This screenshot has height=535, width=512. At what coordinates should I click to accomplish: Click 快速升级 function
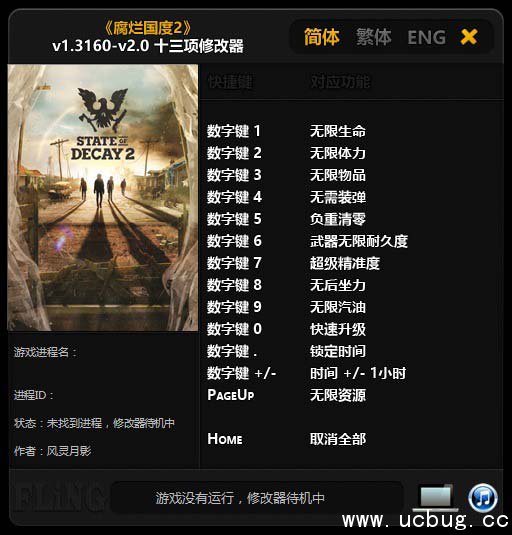(338, 329)
